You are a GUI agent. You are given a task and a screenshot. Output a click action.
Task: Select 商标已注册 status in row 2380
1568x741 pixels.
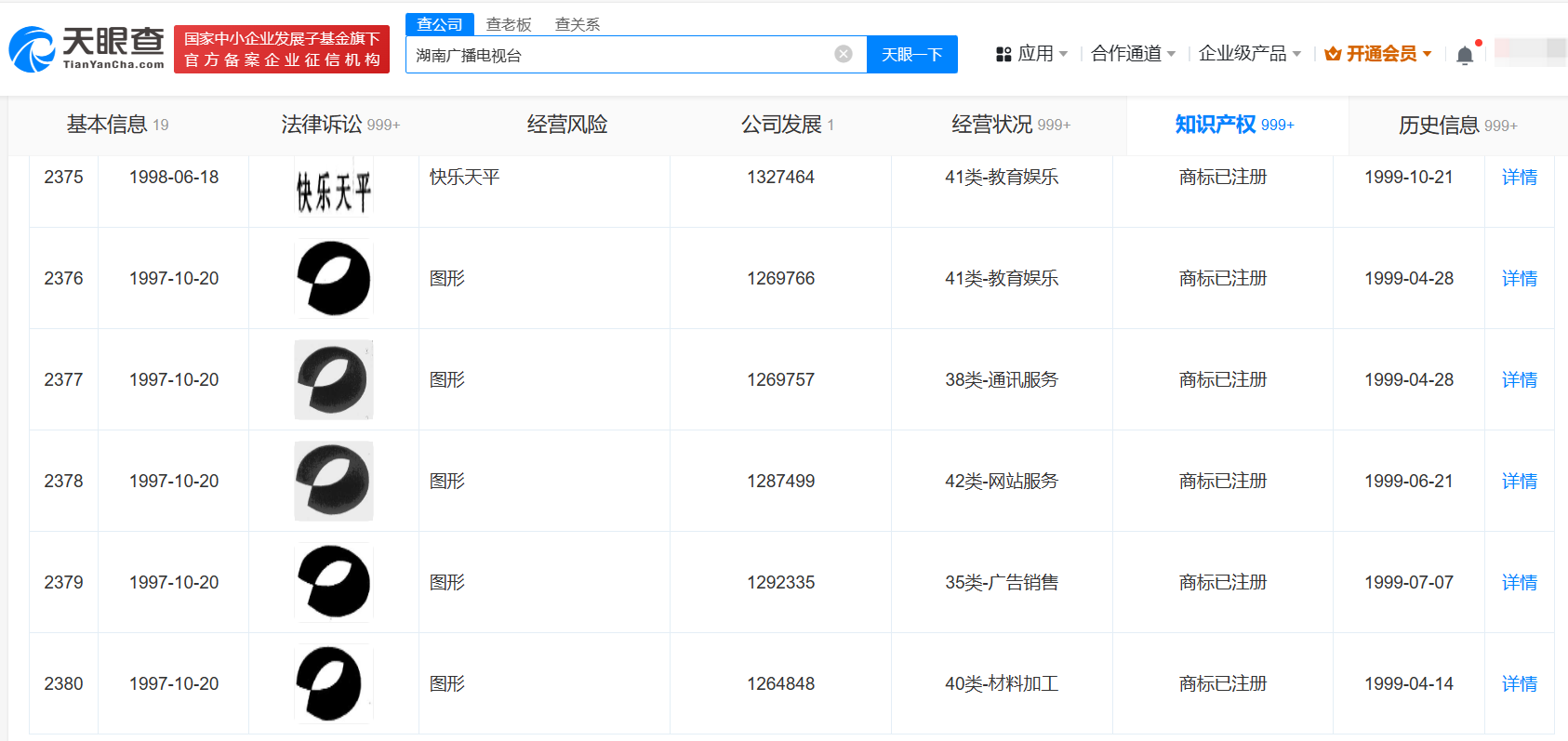[x=1223, y=683]
